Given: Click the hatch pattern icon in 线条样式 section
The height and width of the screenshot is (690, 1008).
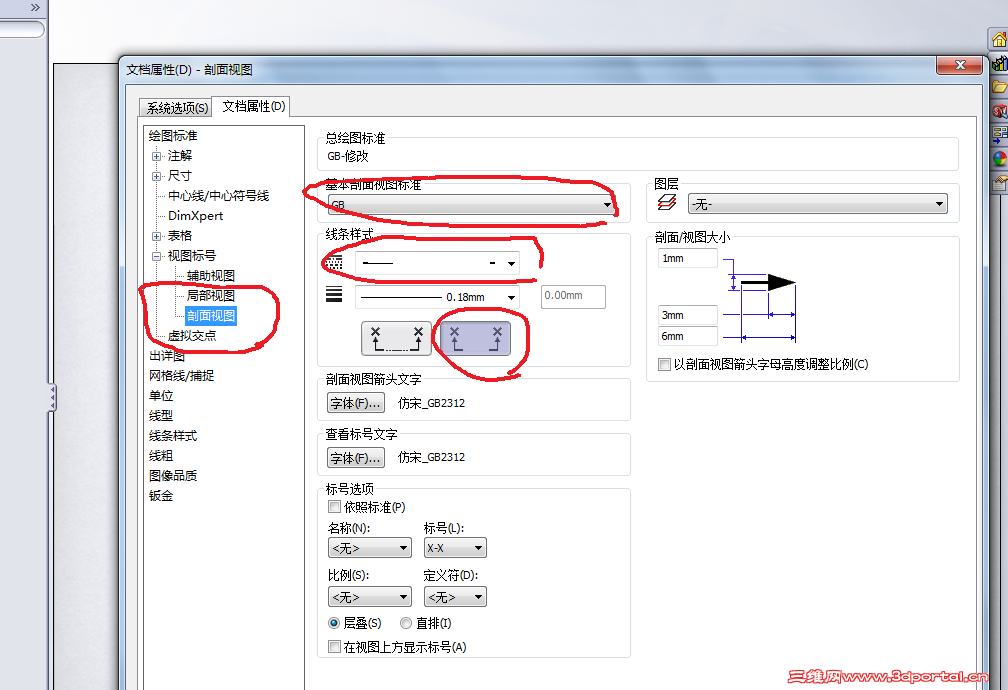Looking at the screenshot, I should pyautogui.click(x=334, y=261).
